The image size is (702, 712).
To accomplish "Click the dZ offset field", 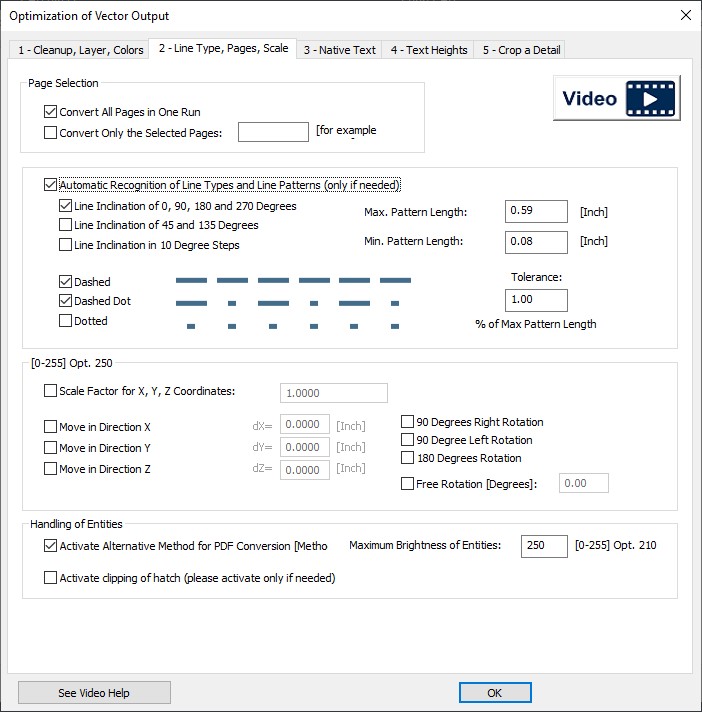I will 305,470.
